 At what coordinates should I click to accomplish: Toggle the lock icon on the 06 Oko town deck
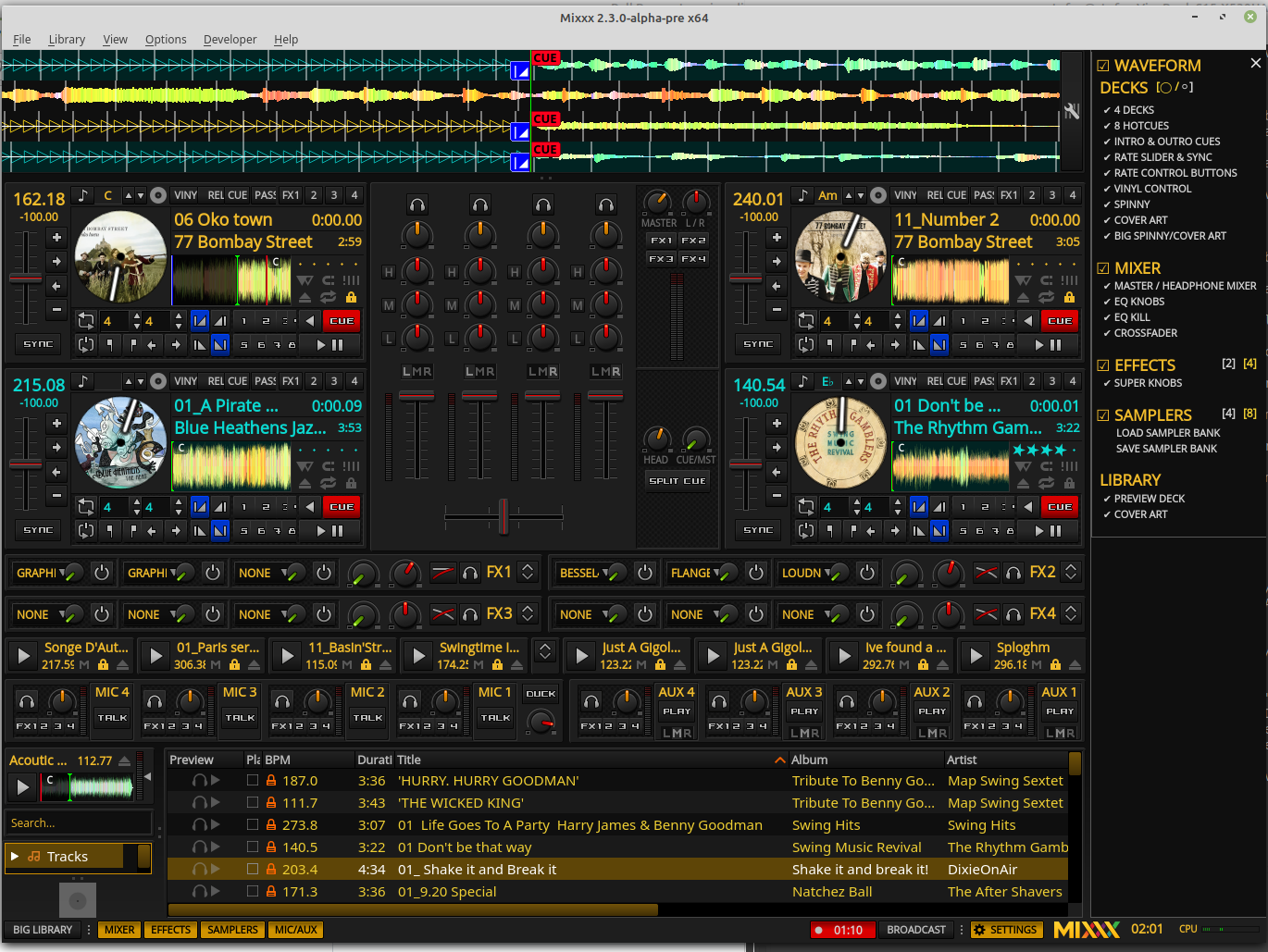(x=351, y=298)
